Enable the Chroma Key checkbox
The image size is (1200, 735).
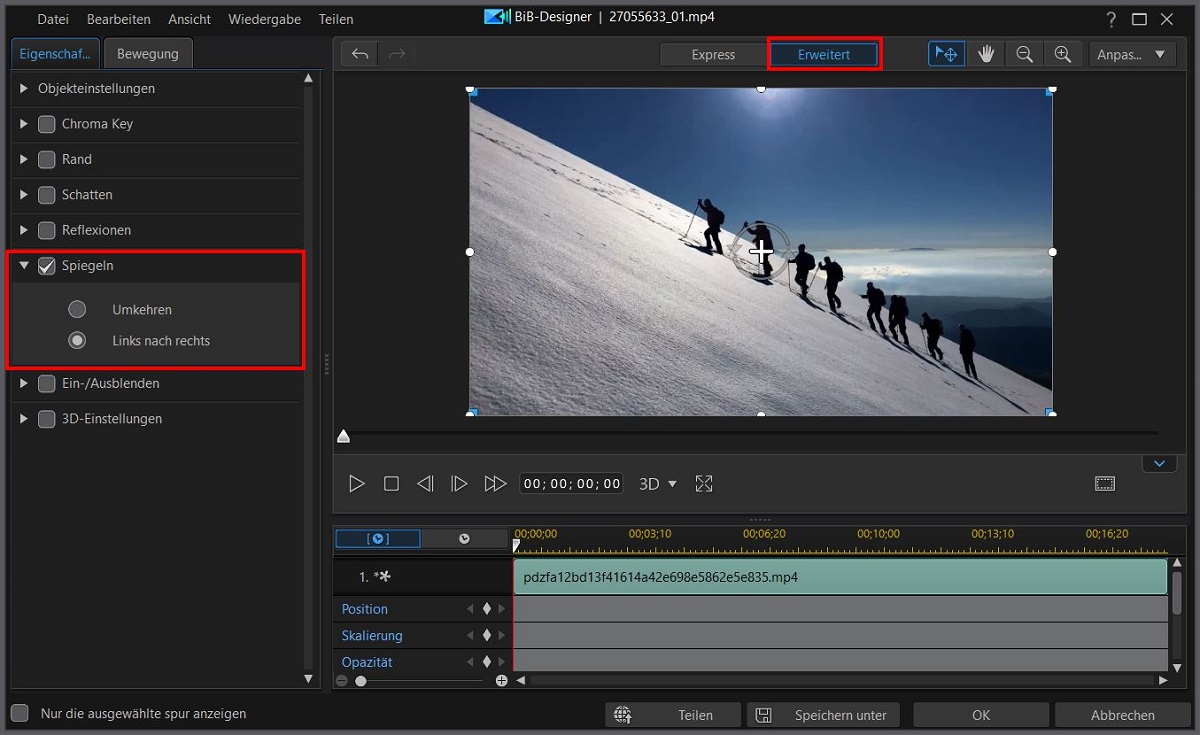(47, 124)
